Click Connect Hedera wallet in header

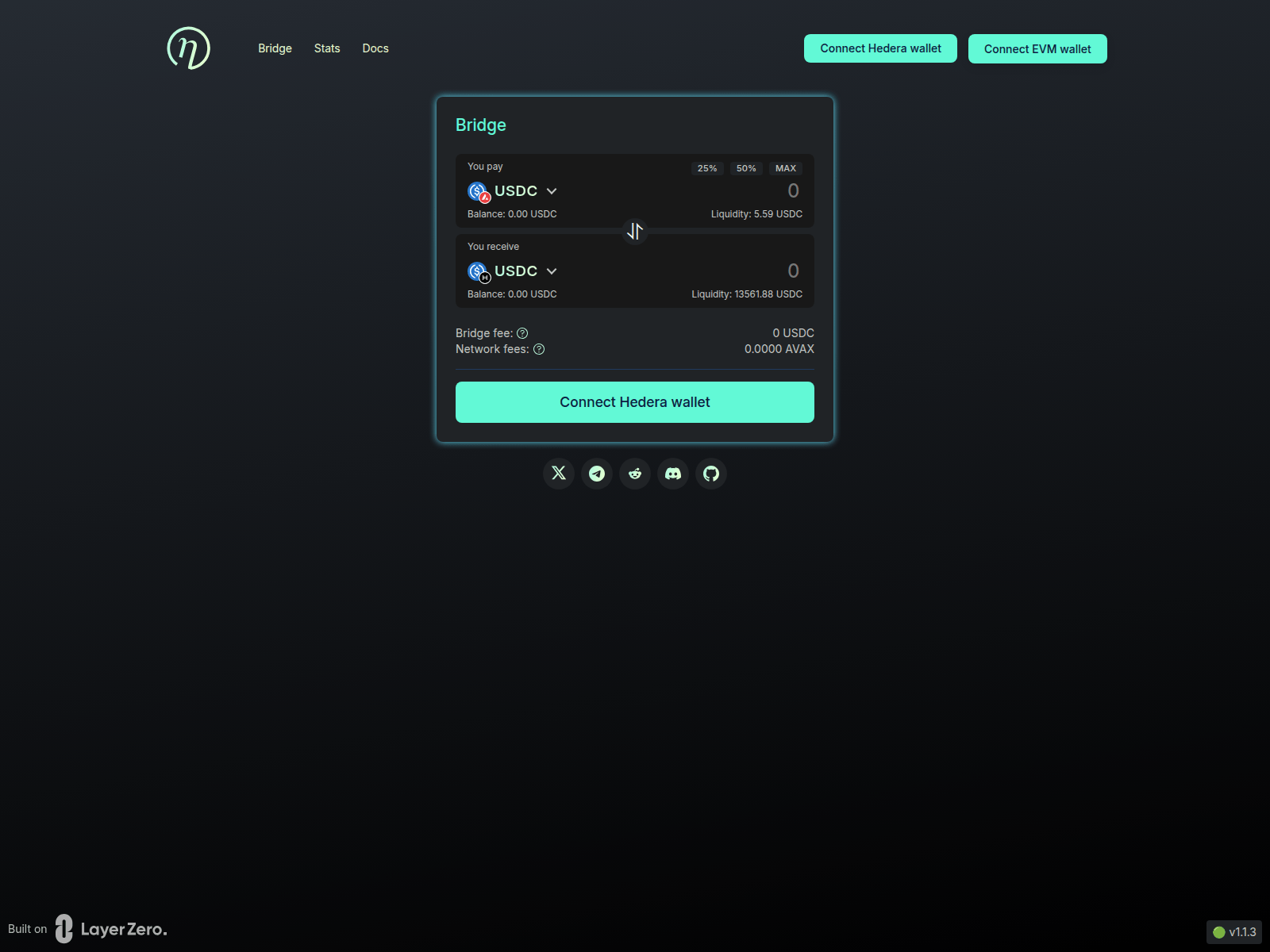(x=880, y=48)
